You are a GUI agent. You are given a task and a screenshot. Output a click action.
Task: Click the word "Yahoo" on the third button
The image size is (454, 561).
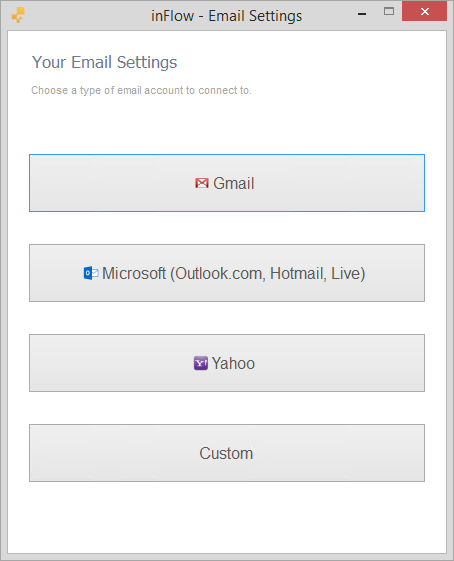tap(233, 364)
